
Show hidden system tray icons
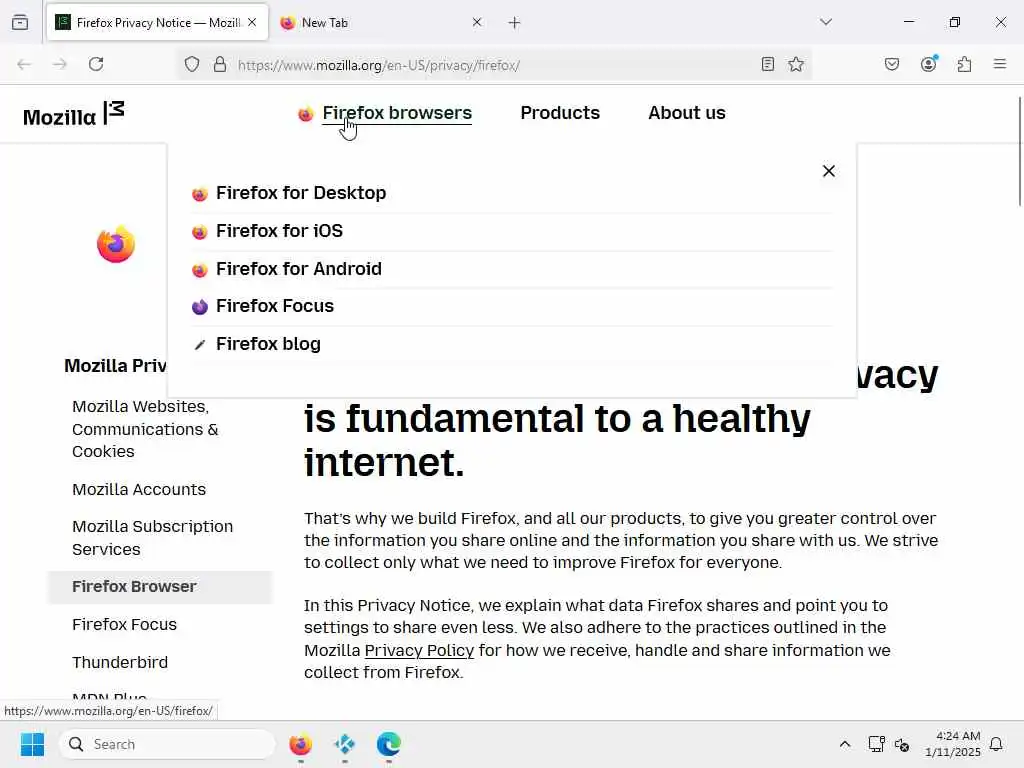pos(844,744)
